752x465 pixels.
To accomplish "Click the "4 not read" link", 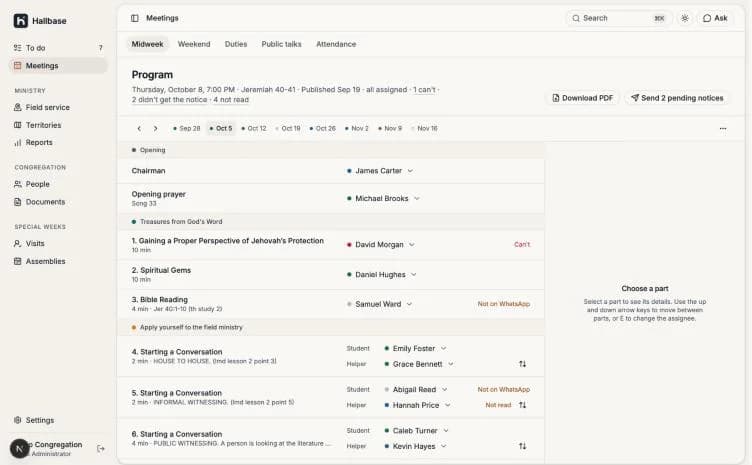I will tap(231, 100).
